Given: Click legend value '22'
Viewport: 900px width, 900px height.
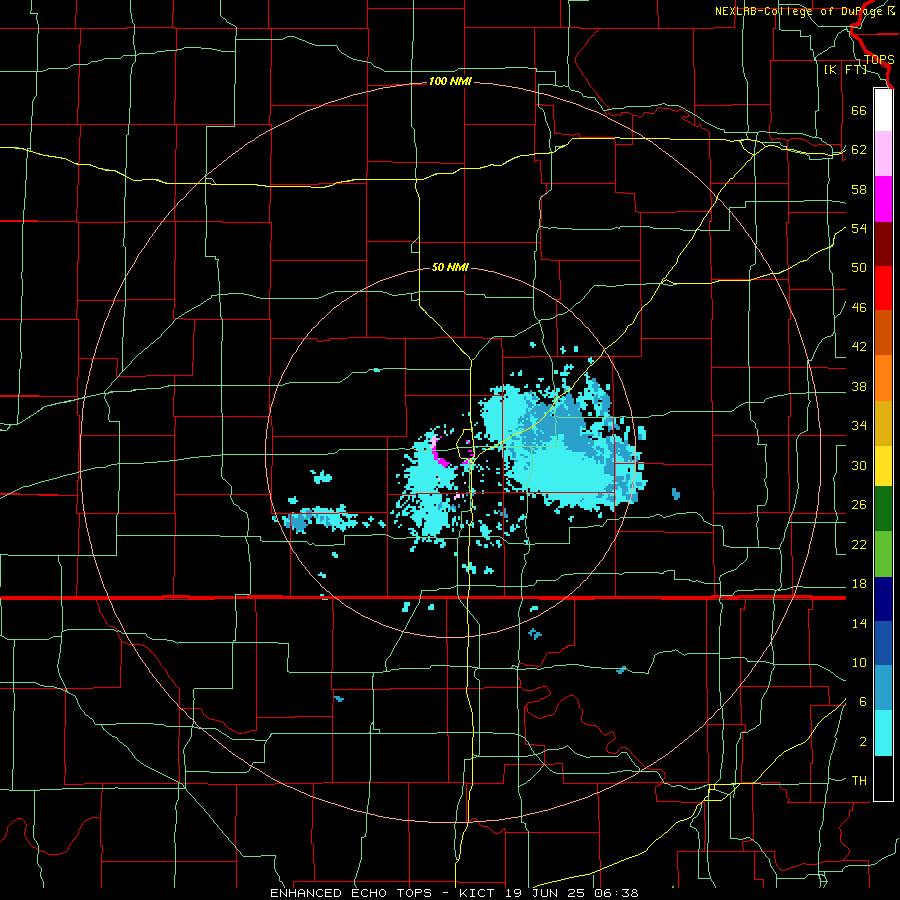Looking at the screenshot, I should tap(859, 544).
